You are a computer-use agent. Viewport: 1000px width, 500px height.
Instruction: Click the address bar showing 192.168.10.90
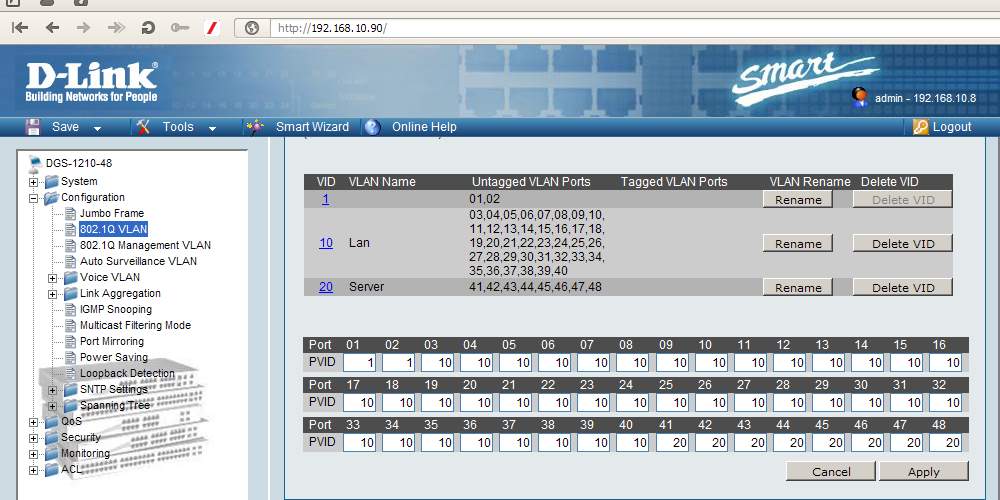635,28
